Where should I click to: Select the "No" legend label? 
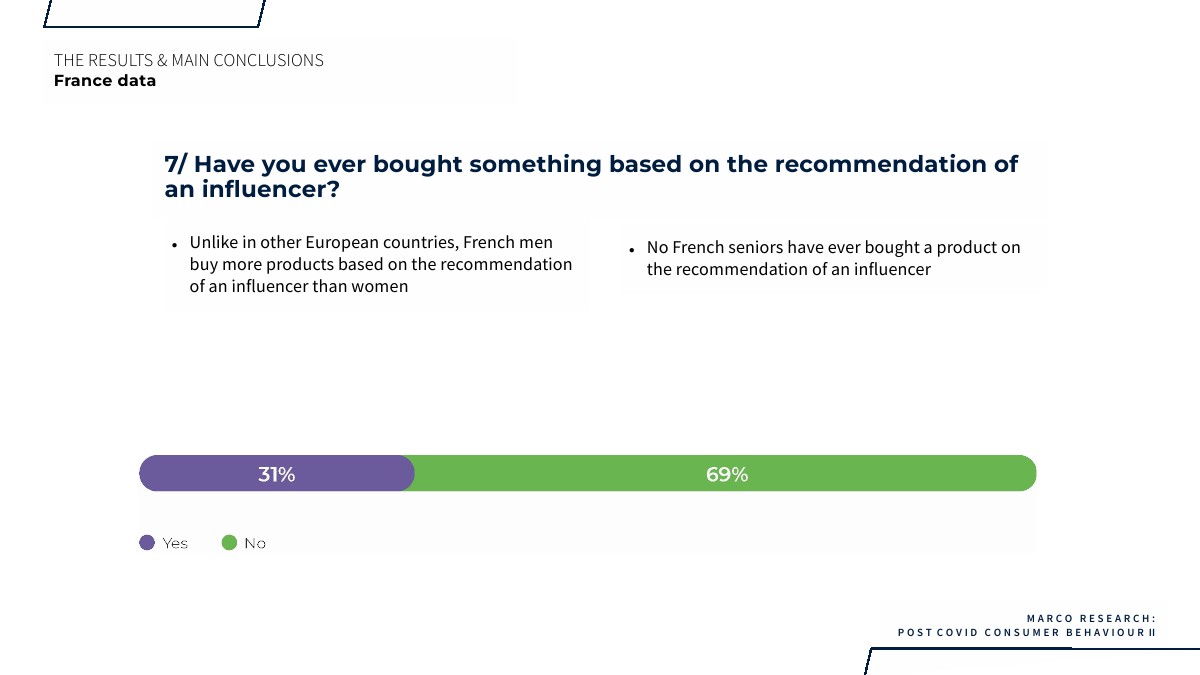tap(255, 543)
